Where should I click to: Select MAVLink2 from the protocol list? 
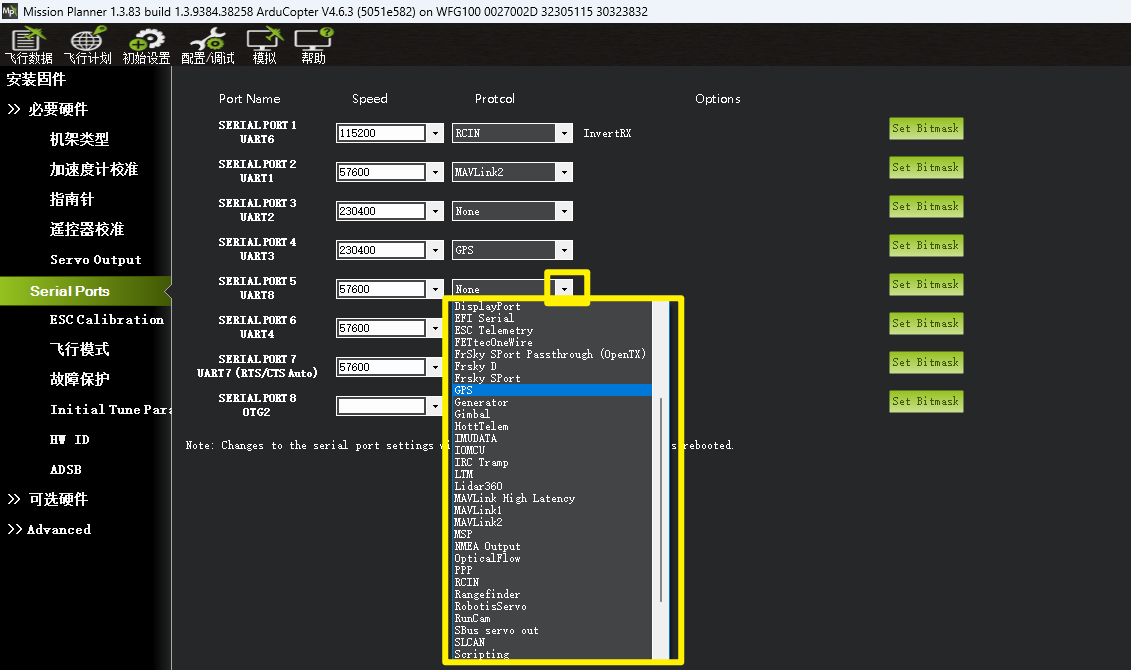(x=478, y=522)
